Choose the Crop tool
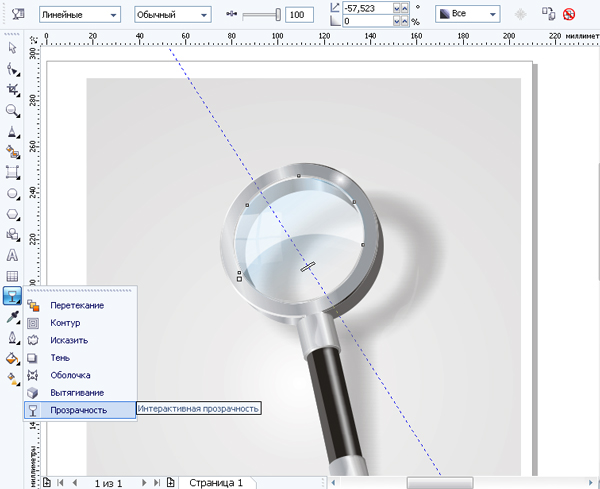This screenshot has height=489, width=600. pos(12,89)
